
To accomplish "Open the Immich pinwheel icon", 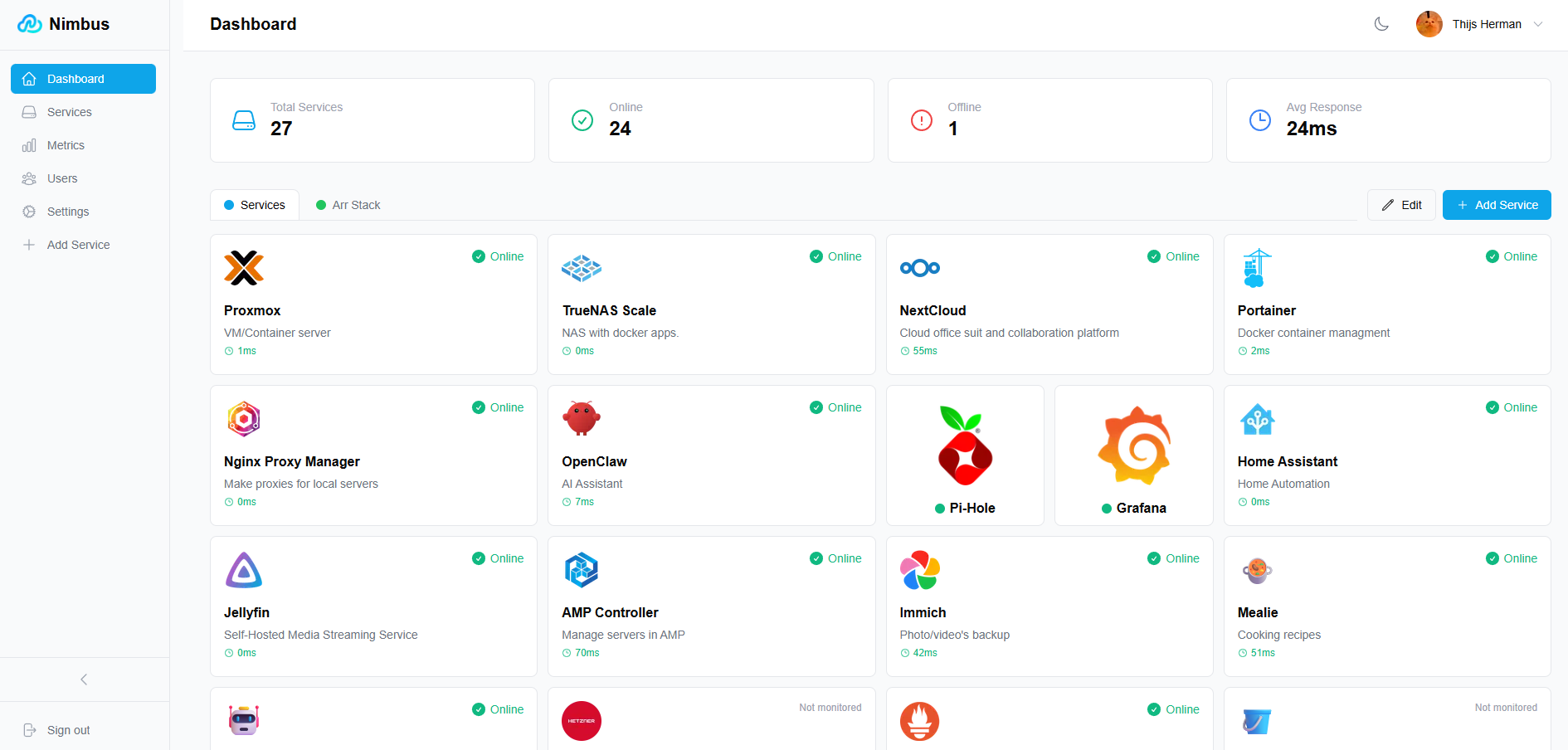I will coord(920,570).
